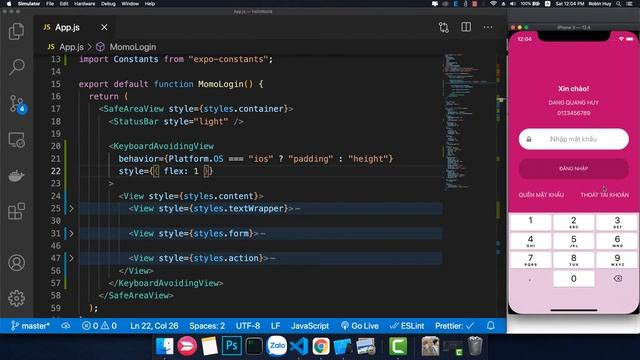This screenshot has width=640, height=360.
Task: Open the File menu in menu bar
Action: pyautogui.click(x=50, y=4)
